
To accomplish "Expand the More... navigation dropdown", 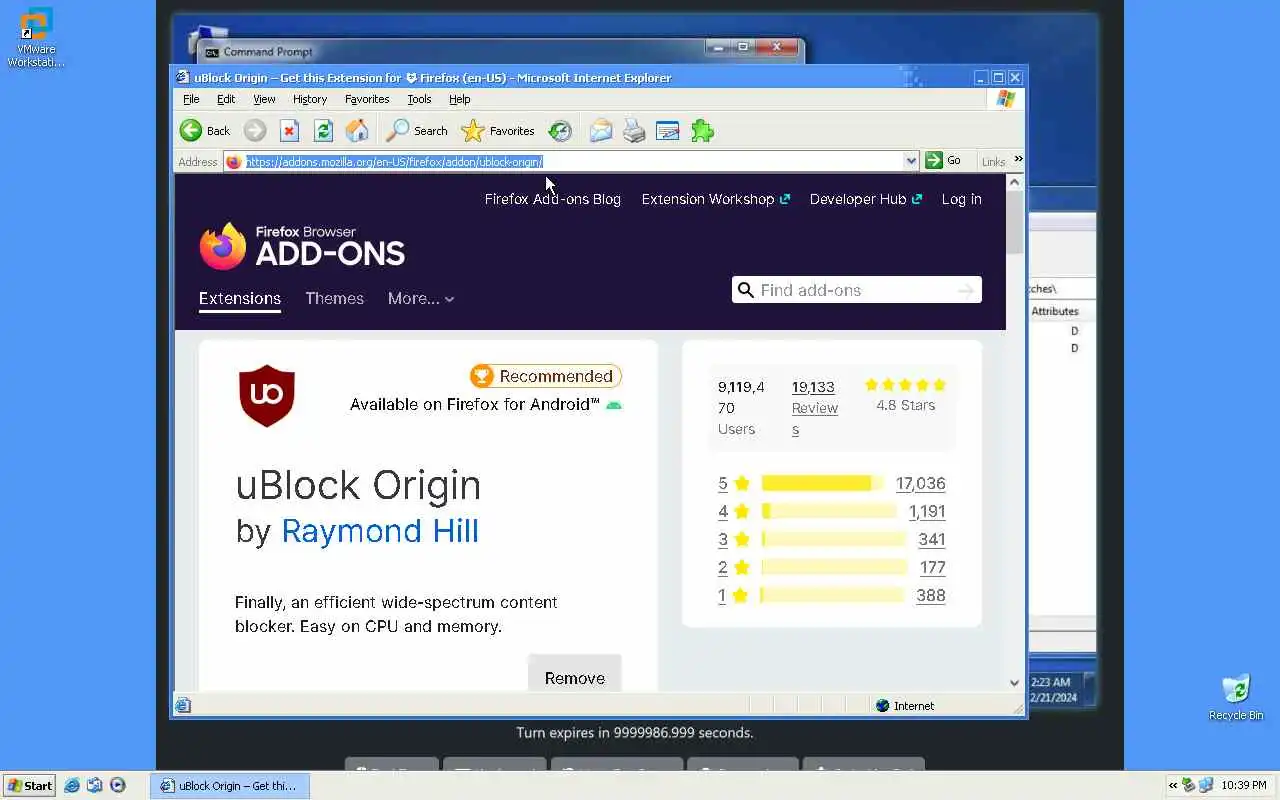I will click(x=421, y=298).
